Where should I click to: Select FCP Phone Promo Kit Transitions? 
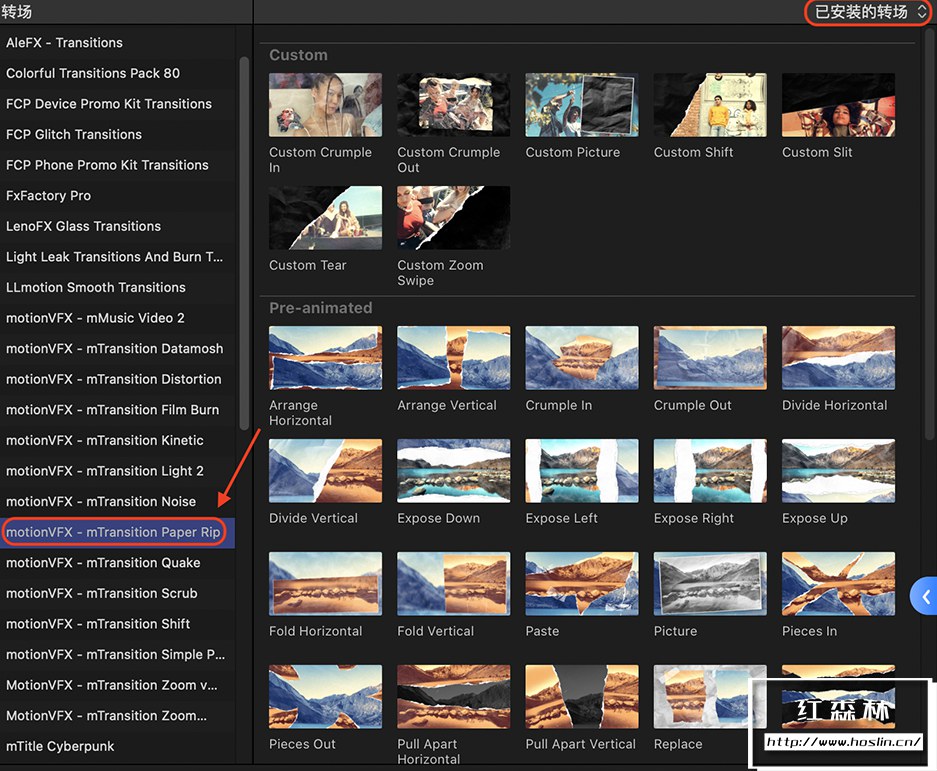[118, 165]
